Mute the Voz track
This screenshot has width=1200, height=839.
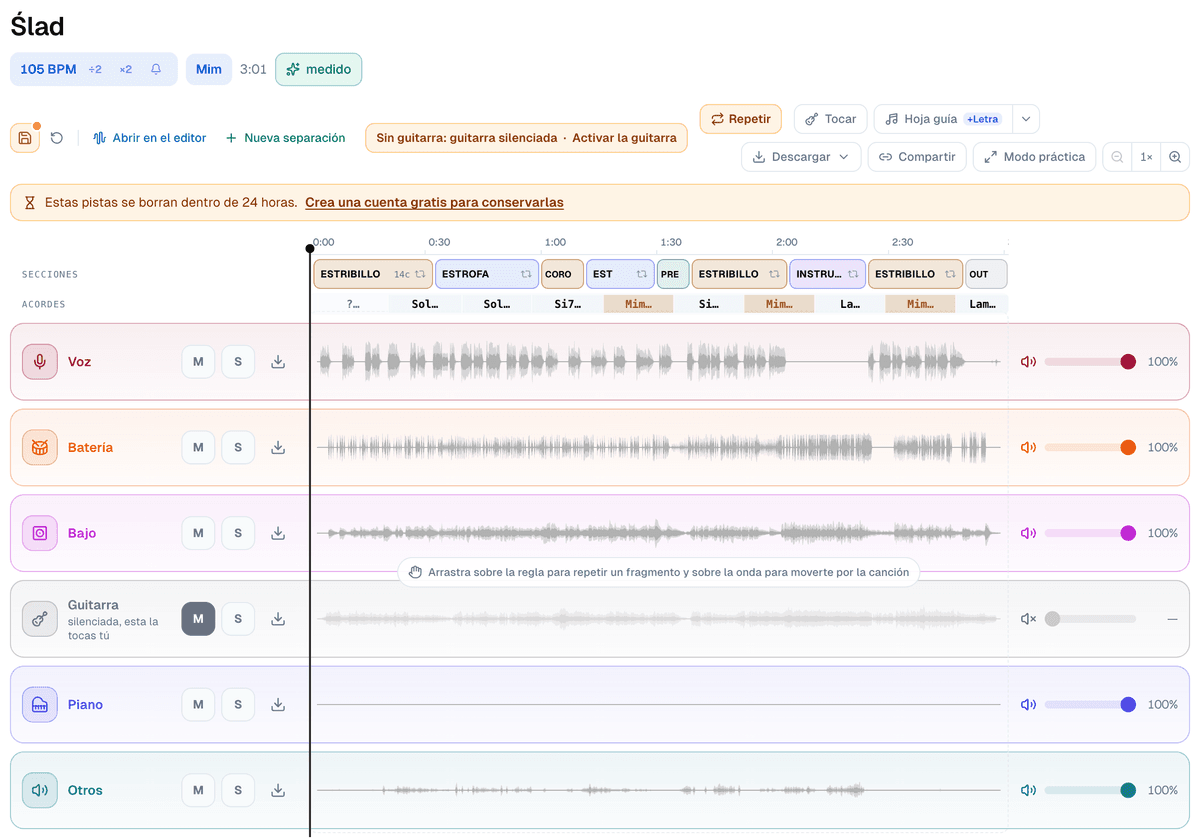coord(198,361)
